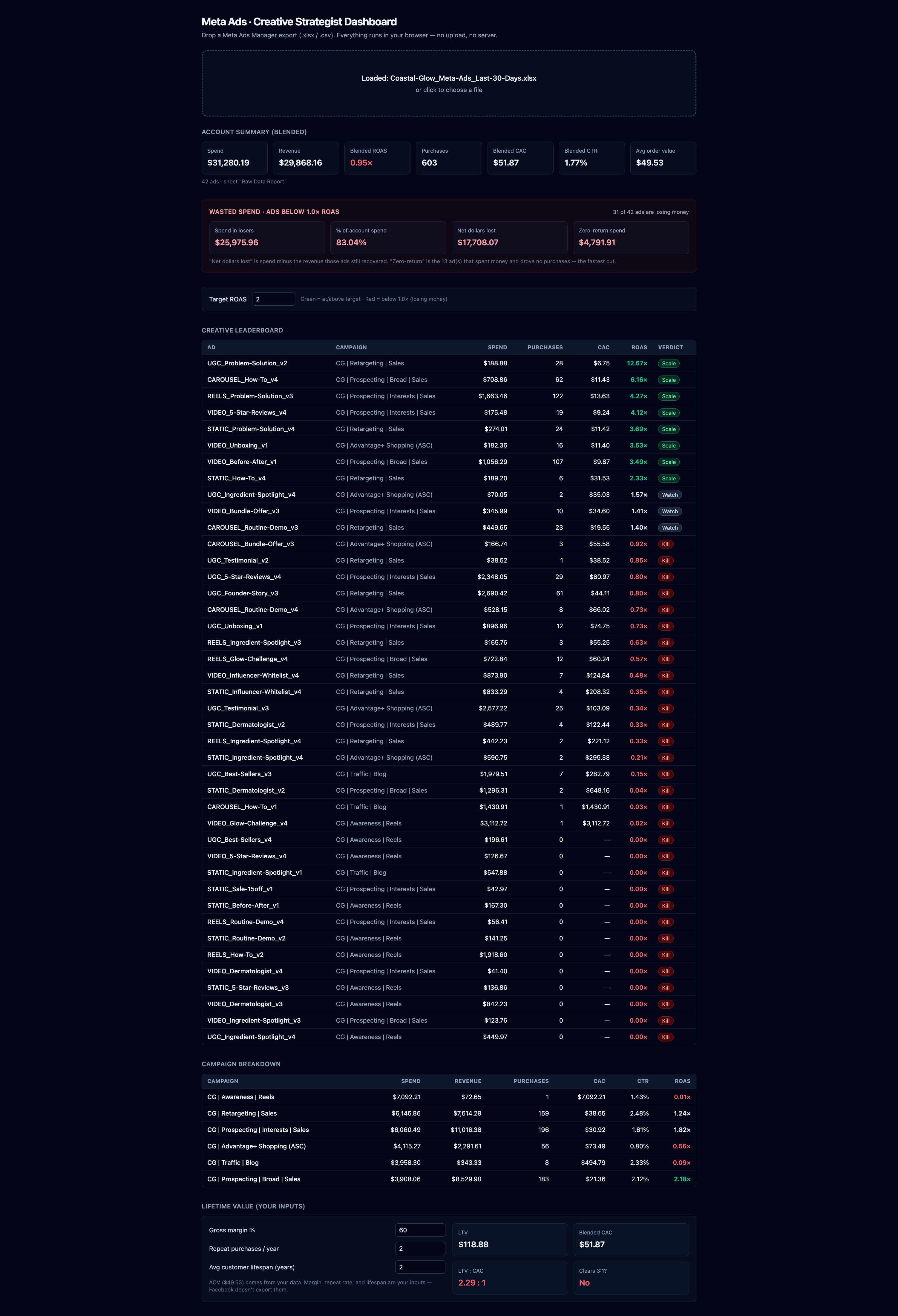Select the VIDEO_Dermatologist_v3 ad name
This screenshot has width=898, height=1316.
[245, 1004]
